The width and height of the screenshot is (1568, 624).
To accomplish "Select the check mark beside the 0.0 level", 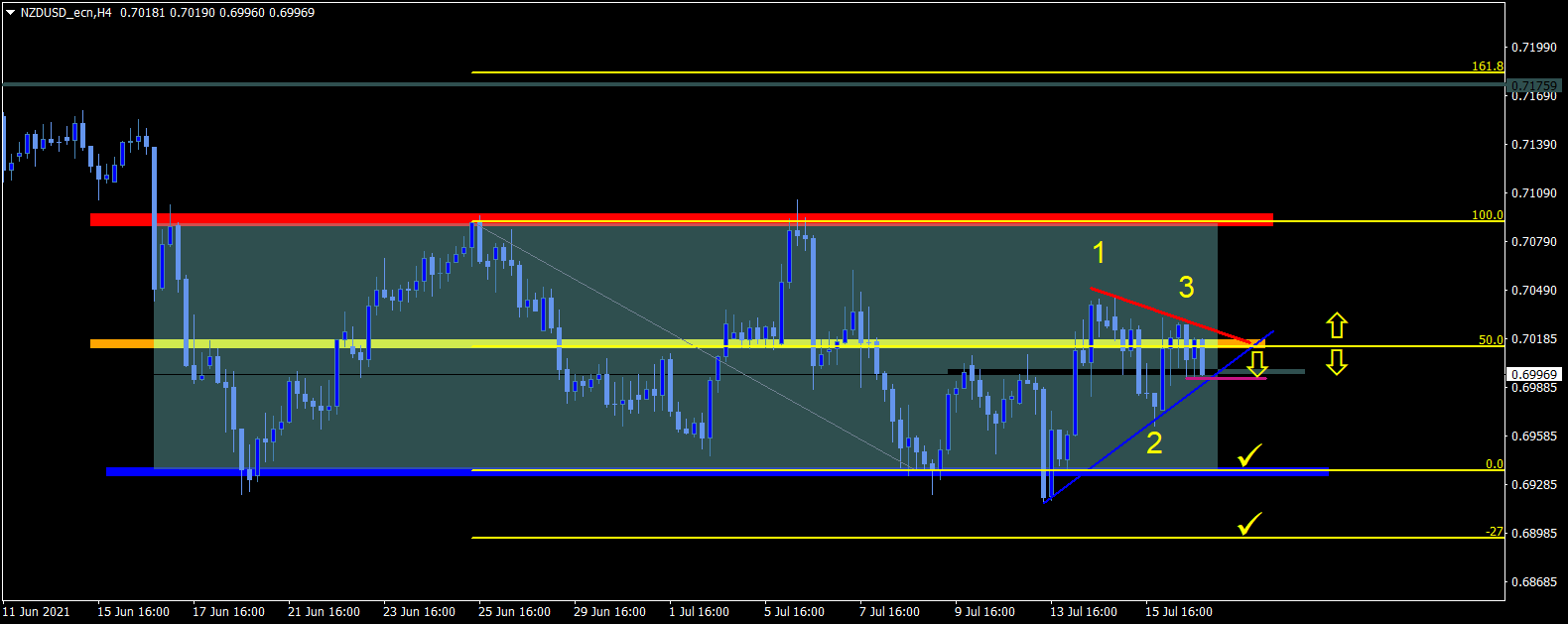I will (1249, 455).
